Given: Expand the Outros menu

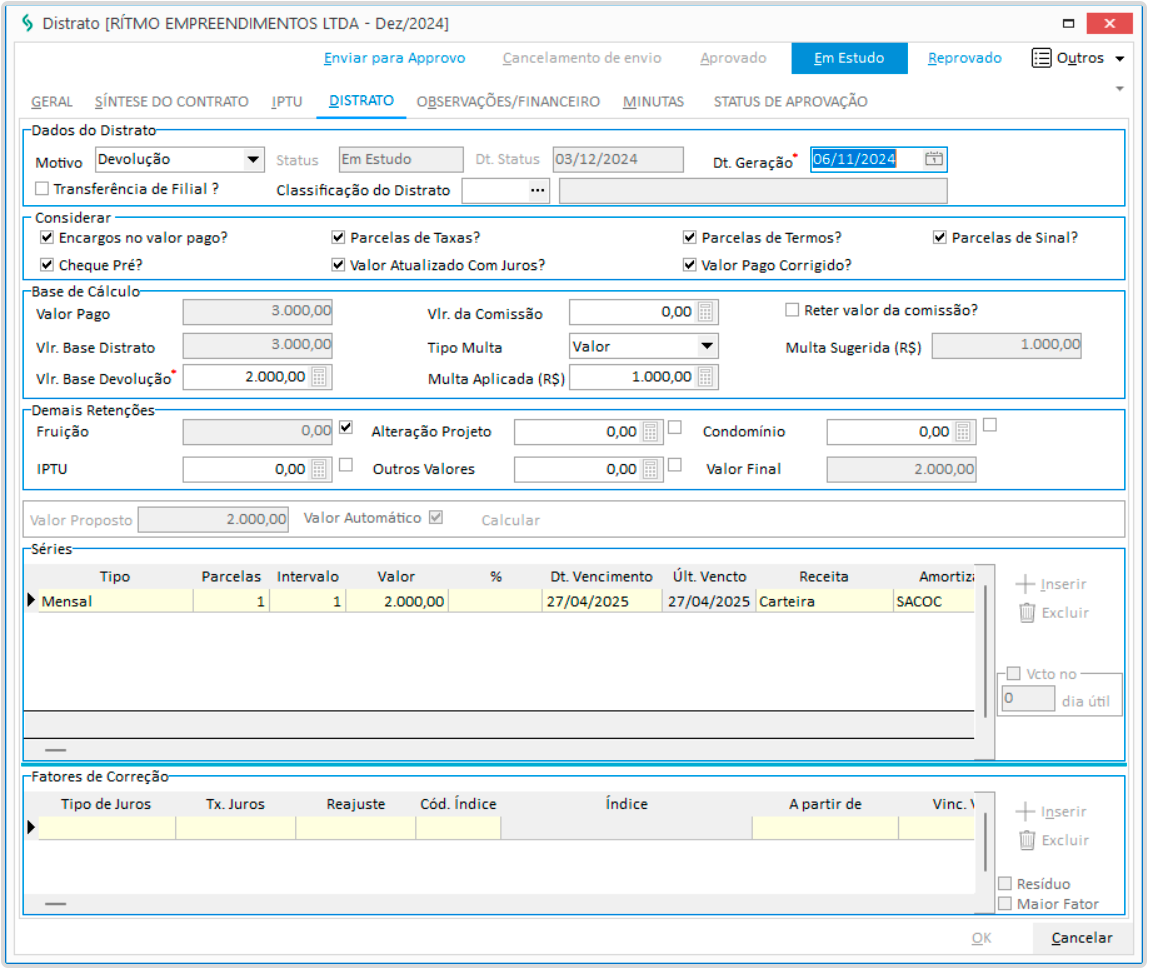Looking at the screenshot, I should pyautogui.click(x=1078, y=58).
